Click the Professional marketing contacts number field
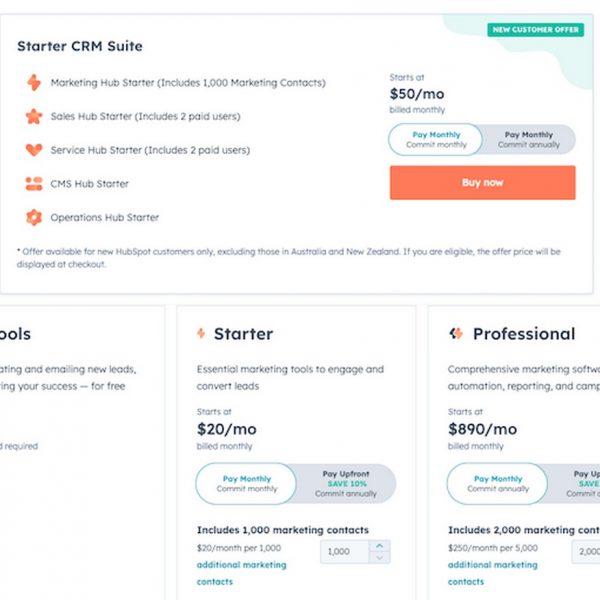 pyautogui.click(x=586, y=552)
